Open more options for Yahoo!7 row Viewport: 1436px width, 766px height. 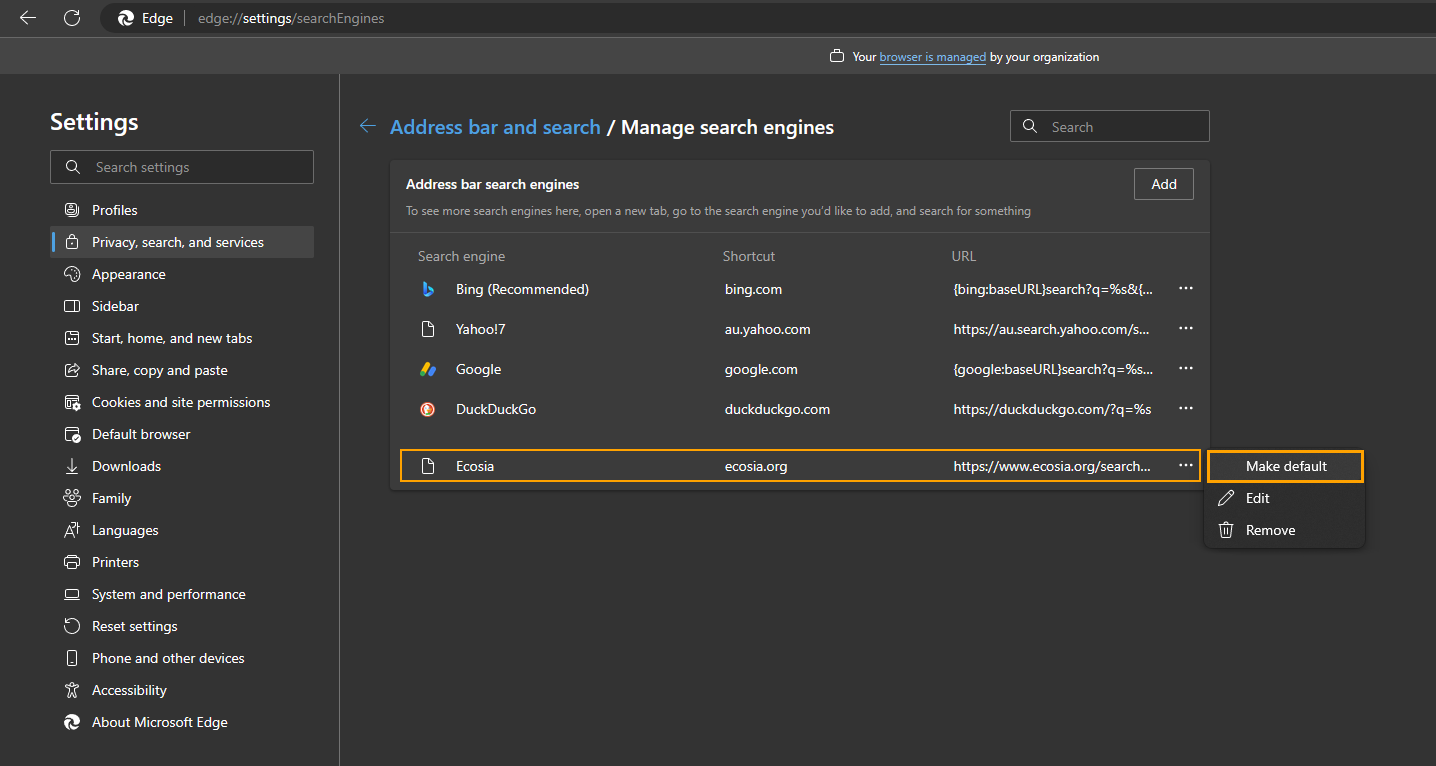coord(1186,328)
